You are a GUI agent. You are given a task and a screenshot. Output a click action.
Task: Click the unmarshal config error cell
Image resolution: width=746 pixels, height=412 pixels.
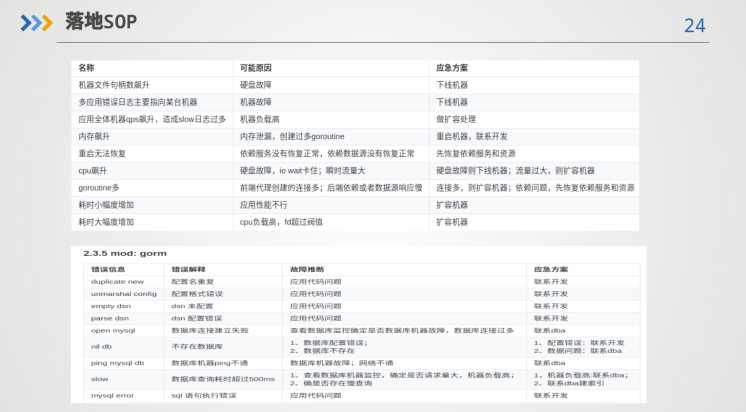(x=124, y=294)
